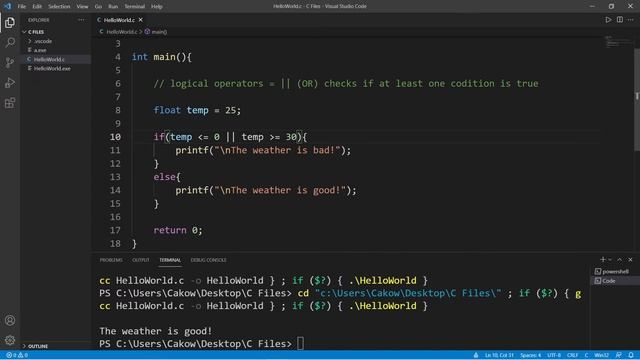This screenshot has width=640, height=360.
Task: Change language mode C in status bar
Action: coord(586,355)
